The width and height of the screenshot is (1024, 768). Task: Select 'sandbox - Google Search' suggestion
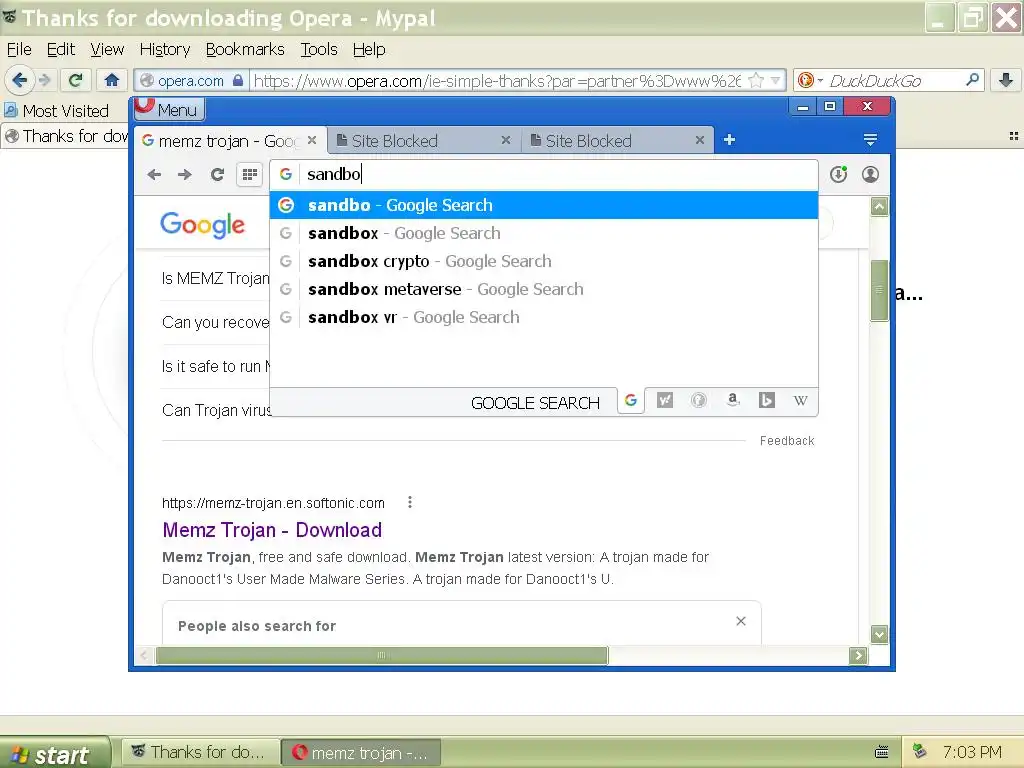click(x=543, y=233)
